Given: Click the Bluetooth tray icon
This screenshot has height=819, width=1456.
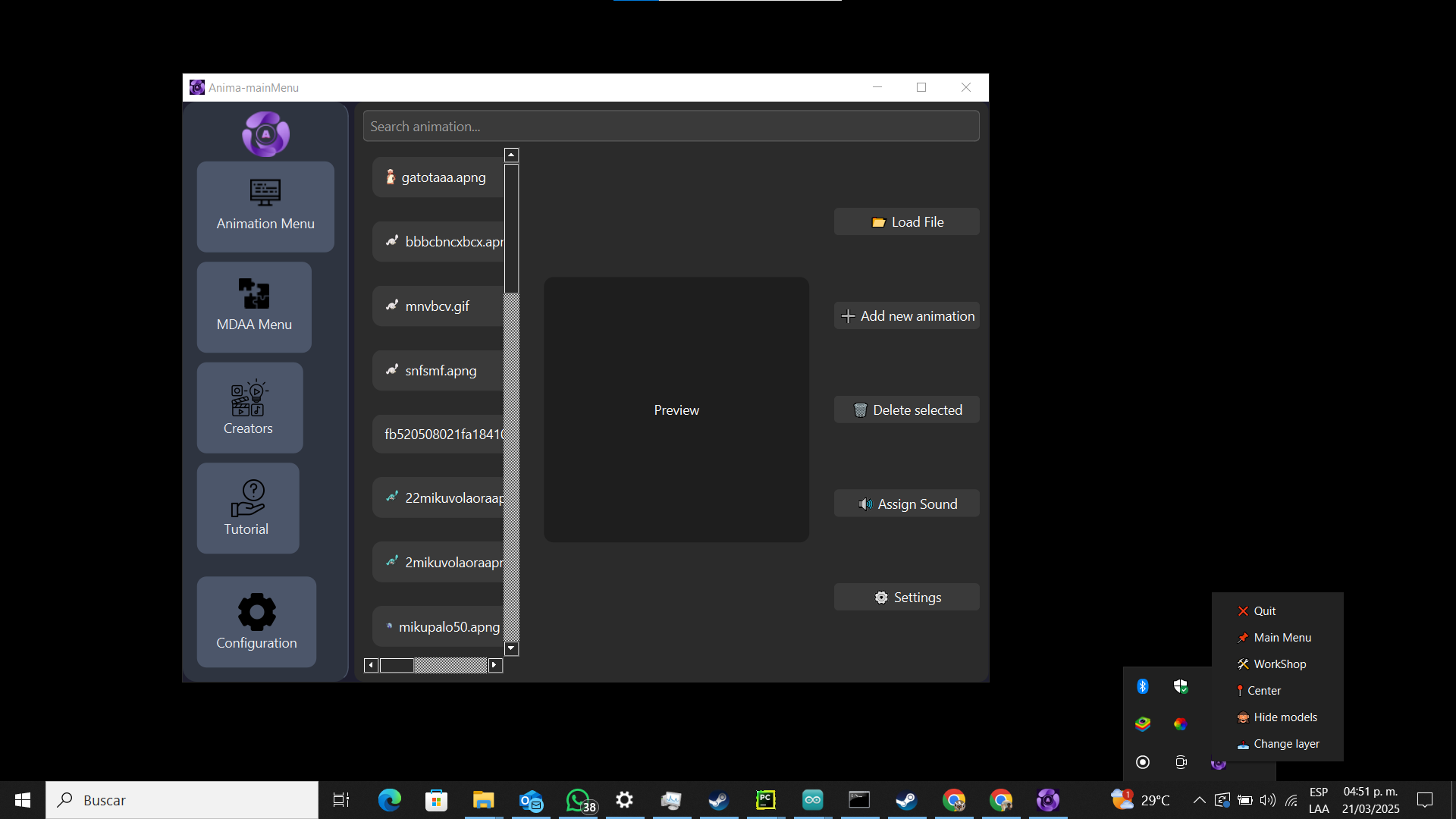Looking at the screenshot, I should pos(1143,686).
